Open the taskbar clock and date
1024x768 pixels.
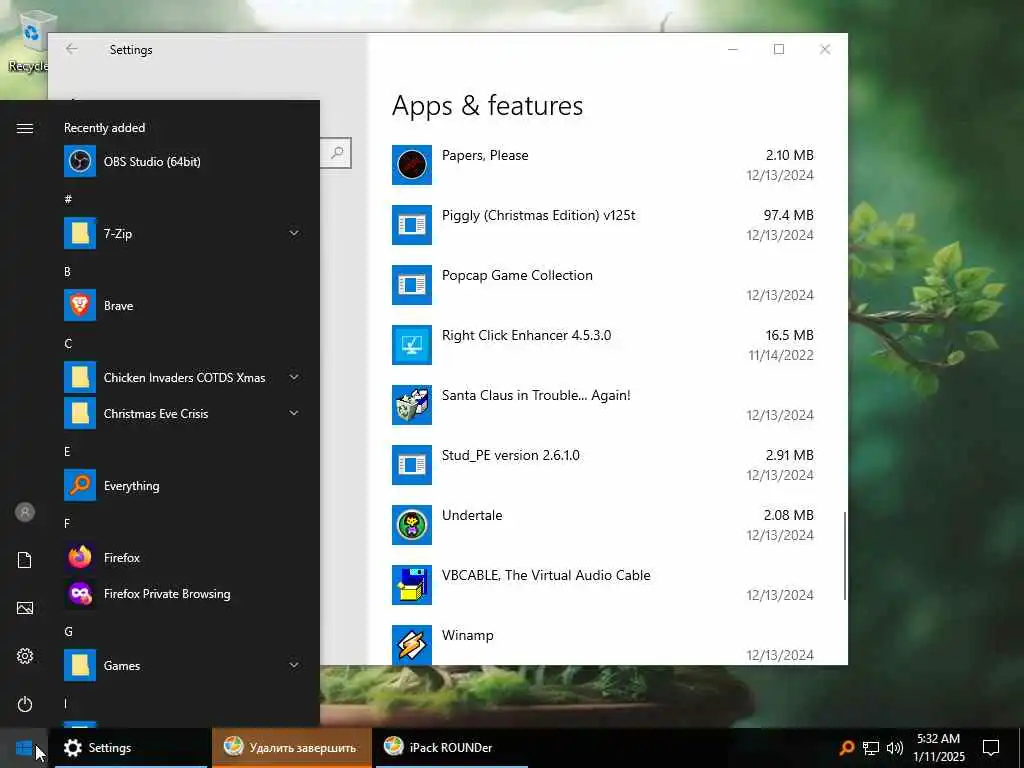click(938, 748)
